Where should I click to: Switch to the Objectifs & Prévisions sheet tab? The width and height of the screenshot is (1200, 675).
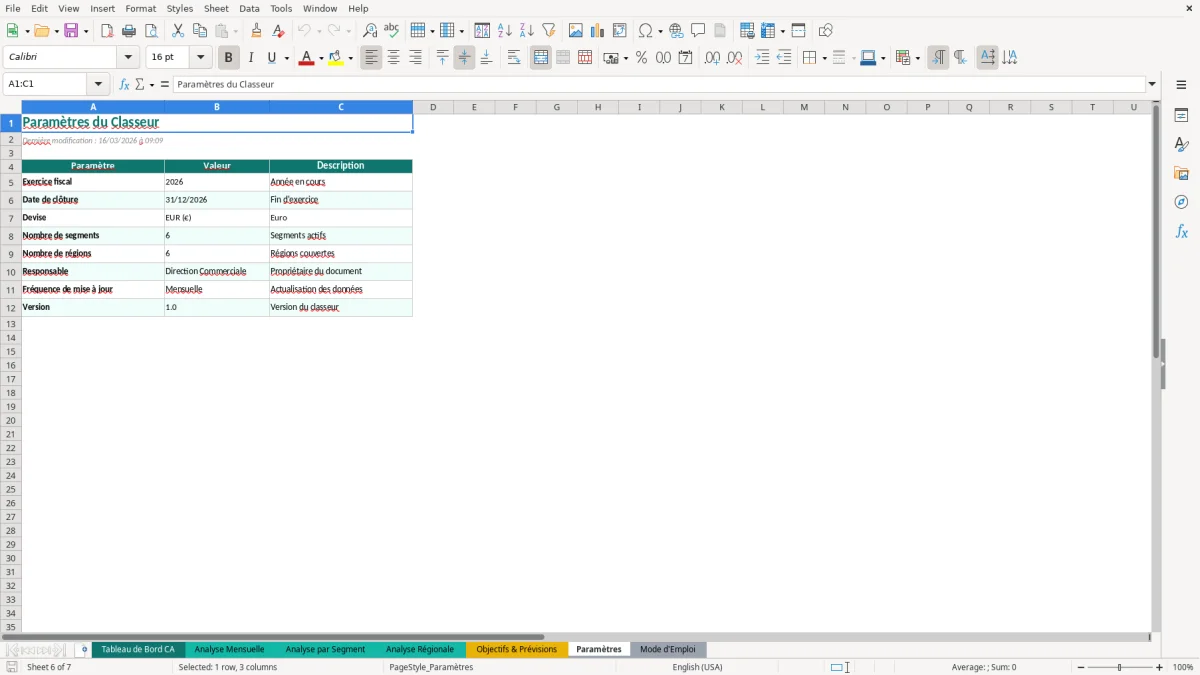(516, 649)
